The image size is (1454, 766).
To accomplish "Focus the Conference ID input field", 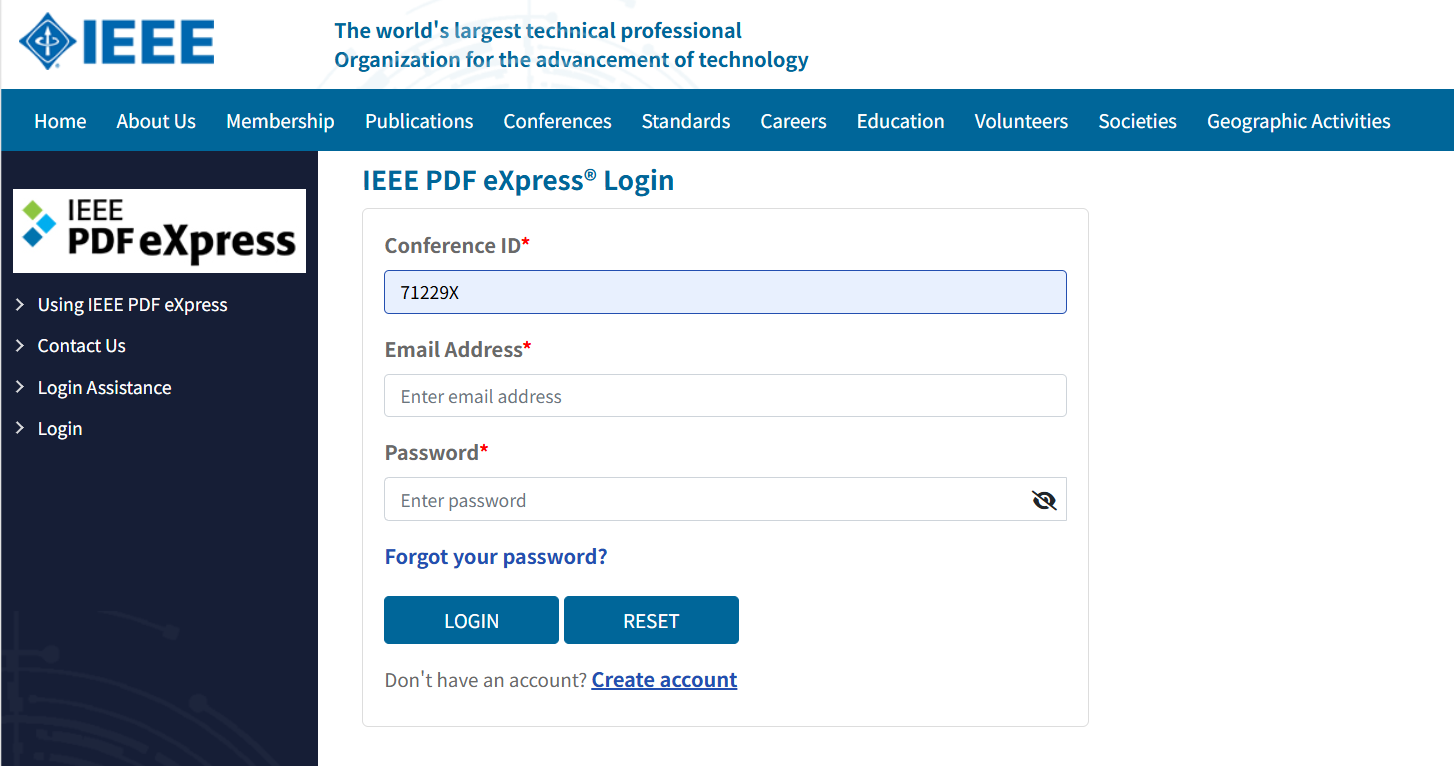I will [725, 292].
